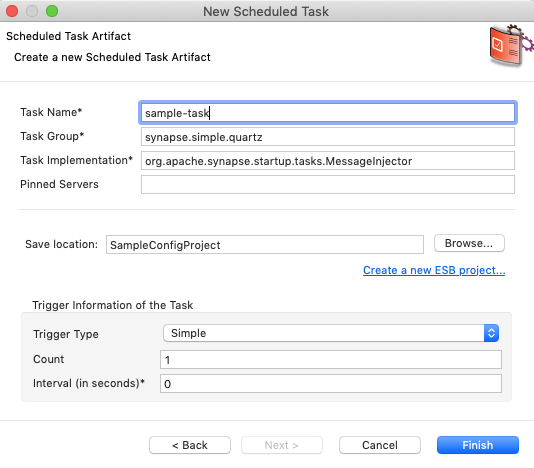
Task: Click the New Scheduled Task title bar
Action: 266,11
